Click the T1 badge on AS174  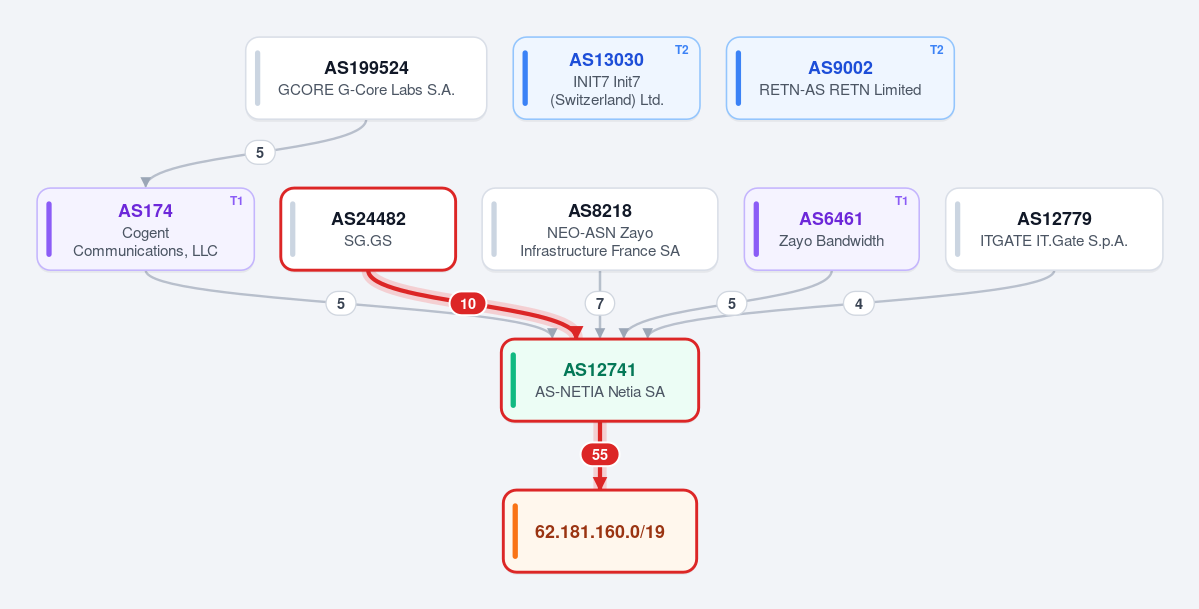coord(236,200)
